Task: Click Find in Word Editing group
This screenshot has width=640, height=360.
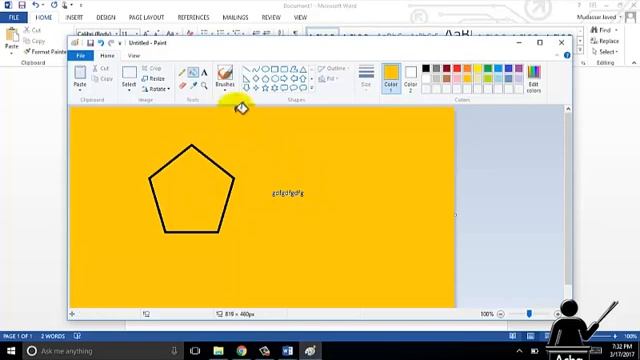Action: click(x=601, y=30)
